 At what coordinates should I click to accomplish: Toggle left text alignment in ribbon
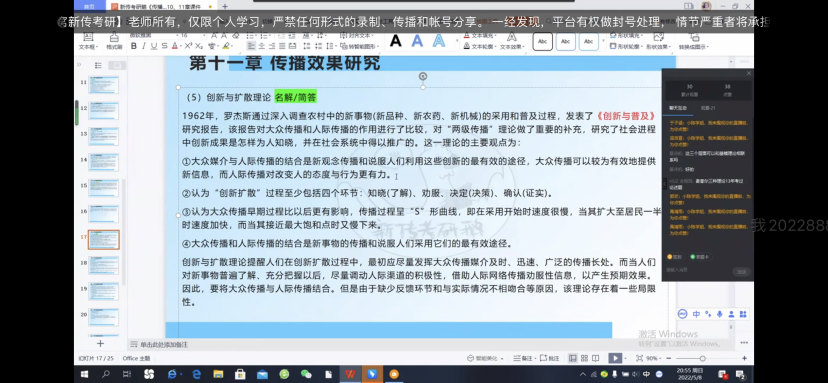pos(251,46)
